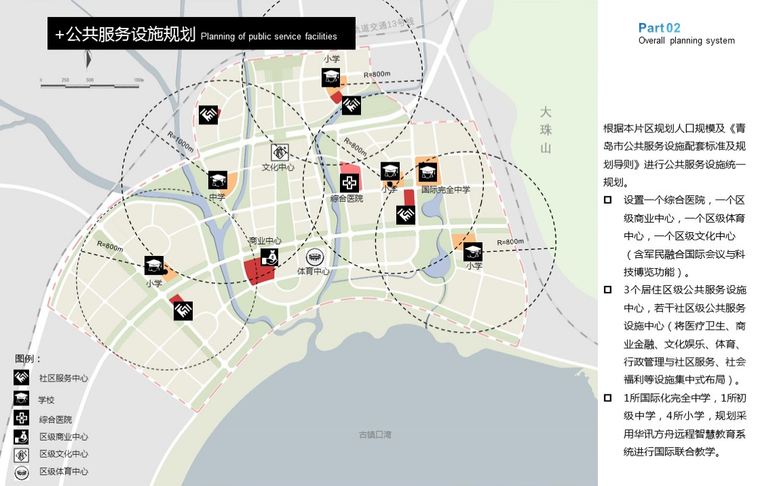Select the 文化中心 icon on the map
Image resolution: width=760 pixels, height=486 pixels.
point(280,152)
